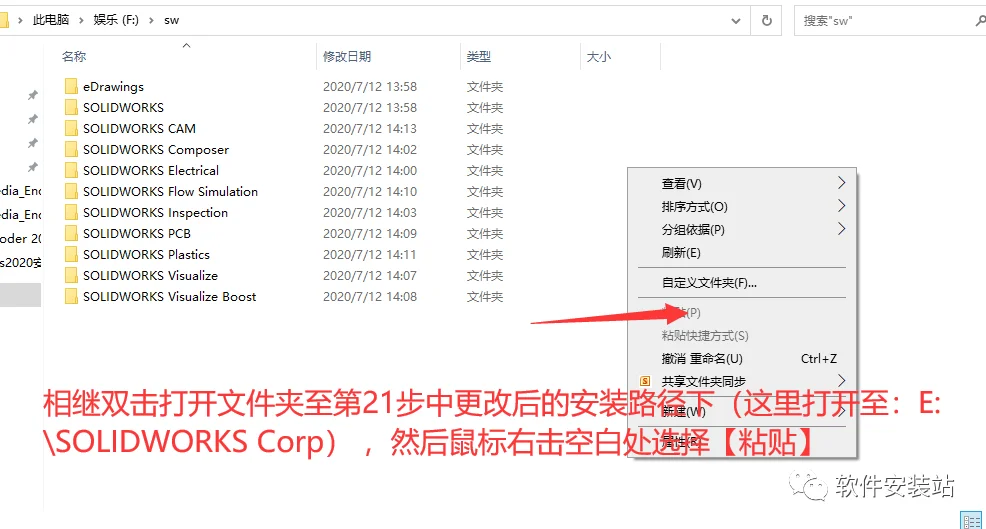
Task: Expand the 分组依据(P) submenu arrow
Action: 841,229
